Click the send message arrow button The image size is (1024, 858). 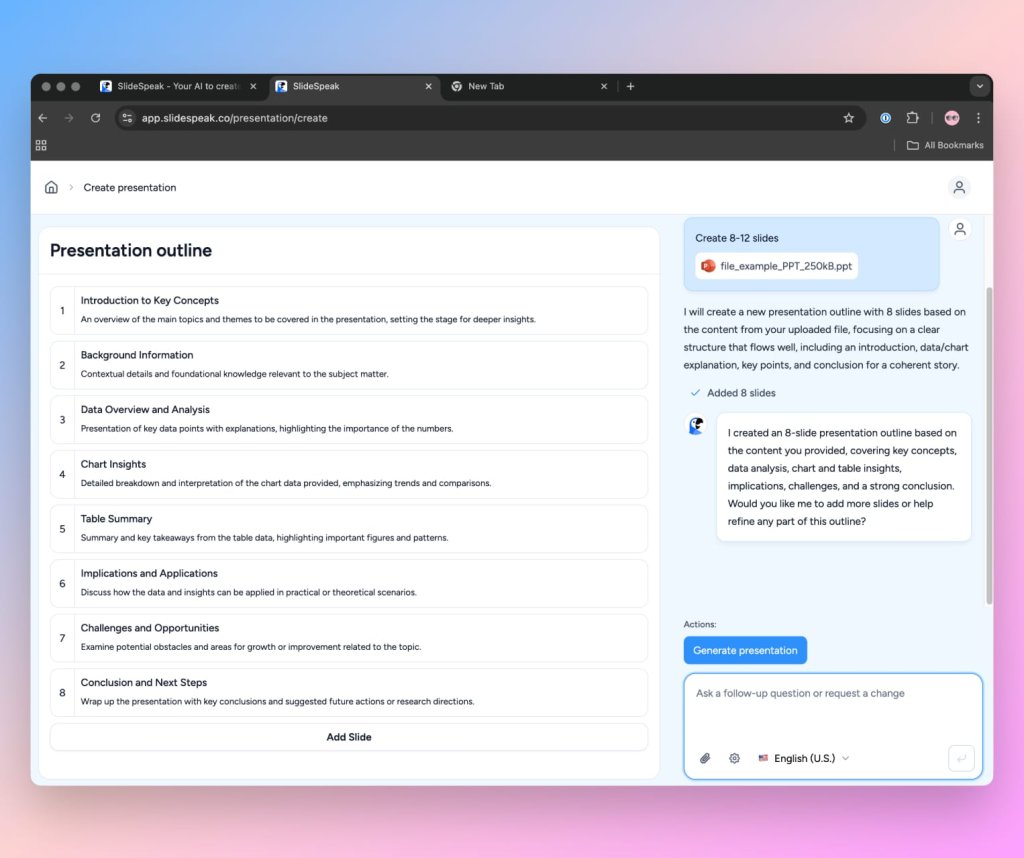click(961, 758)
